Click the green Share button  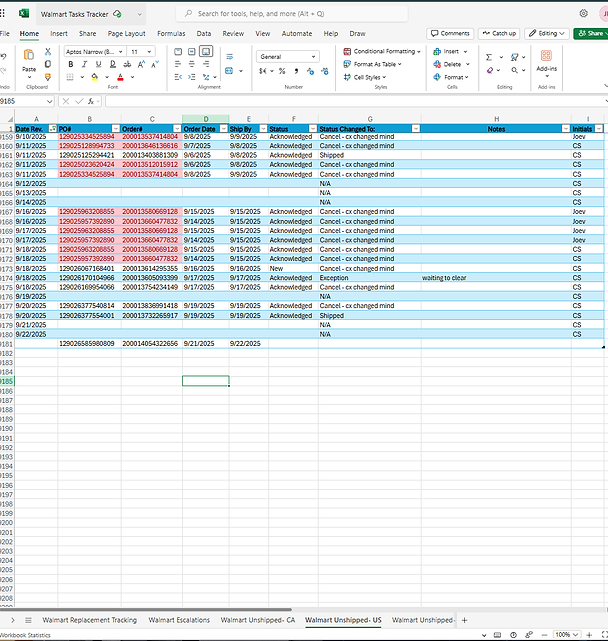point(591,34)
